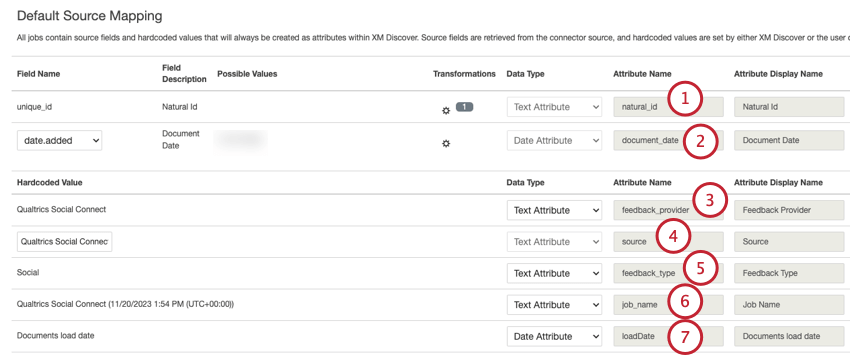This screenshot has height=360, width=850.
Task: Click the Documents load date hardcoded value
Action: tap(56, 336)
